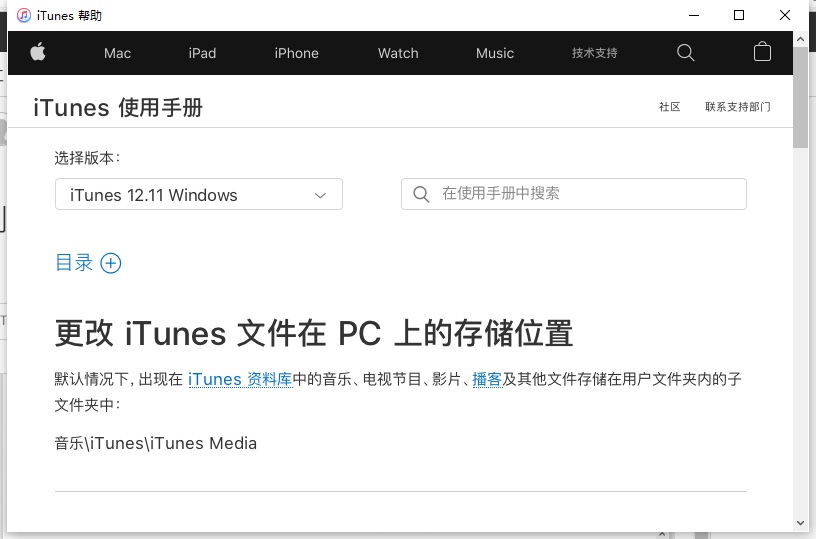Open the iPad menu item

tap(202, 53)
